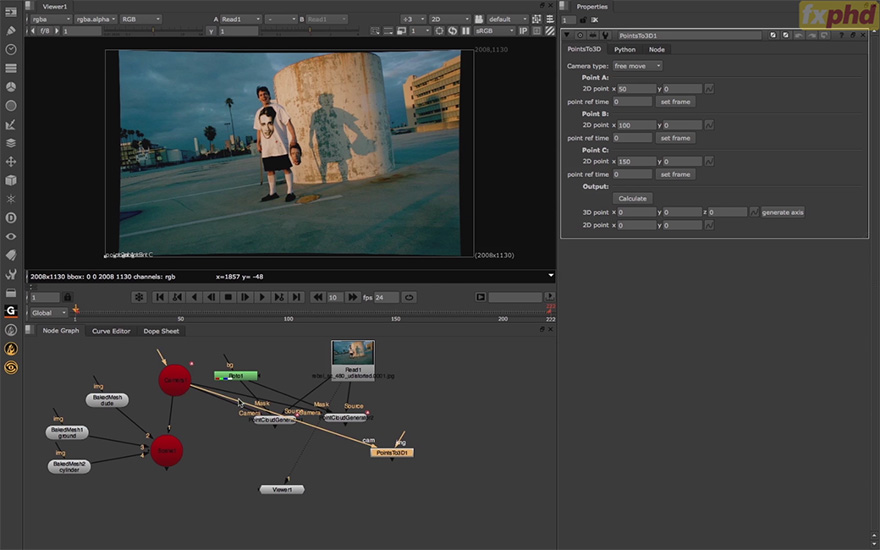This screenshot has width=880, height=550.
Task: Open the Particles toolbar menu
Action: [11, 199]
